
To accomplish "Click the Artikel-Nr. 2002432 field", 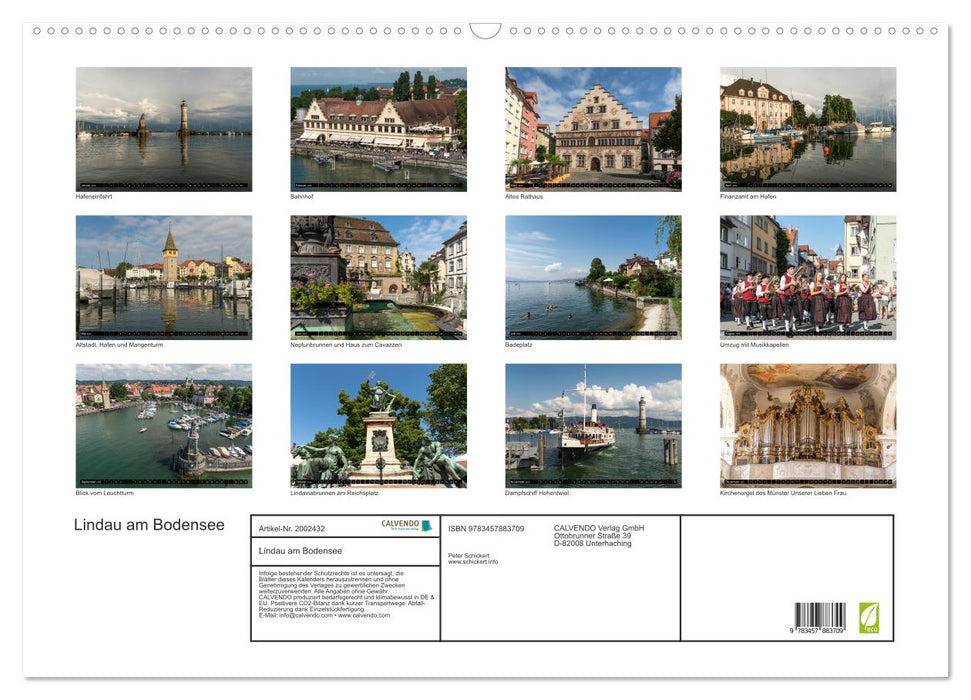I will [x=293, y=528].
